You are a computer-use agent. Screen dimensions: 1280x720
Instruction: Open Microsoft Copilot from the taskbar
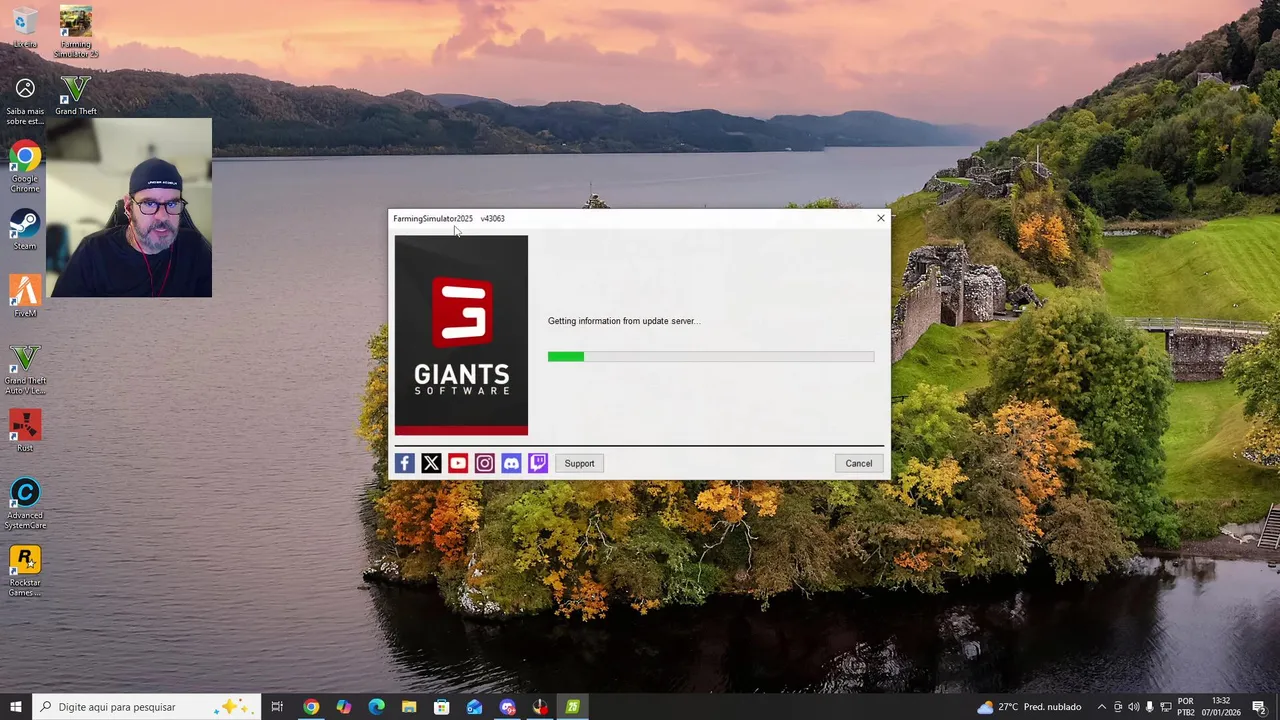pos(344,707)
